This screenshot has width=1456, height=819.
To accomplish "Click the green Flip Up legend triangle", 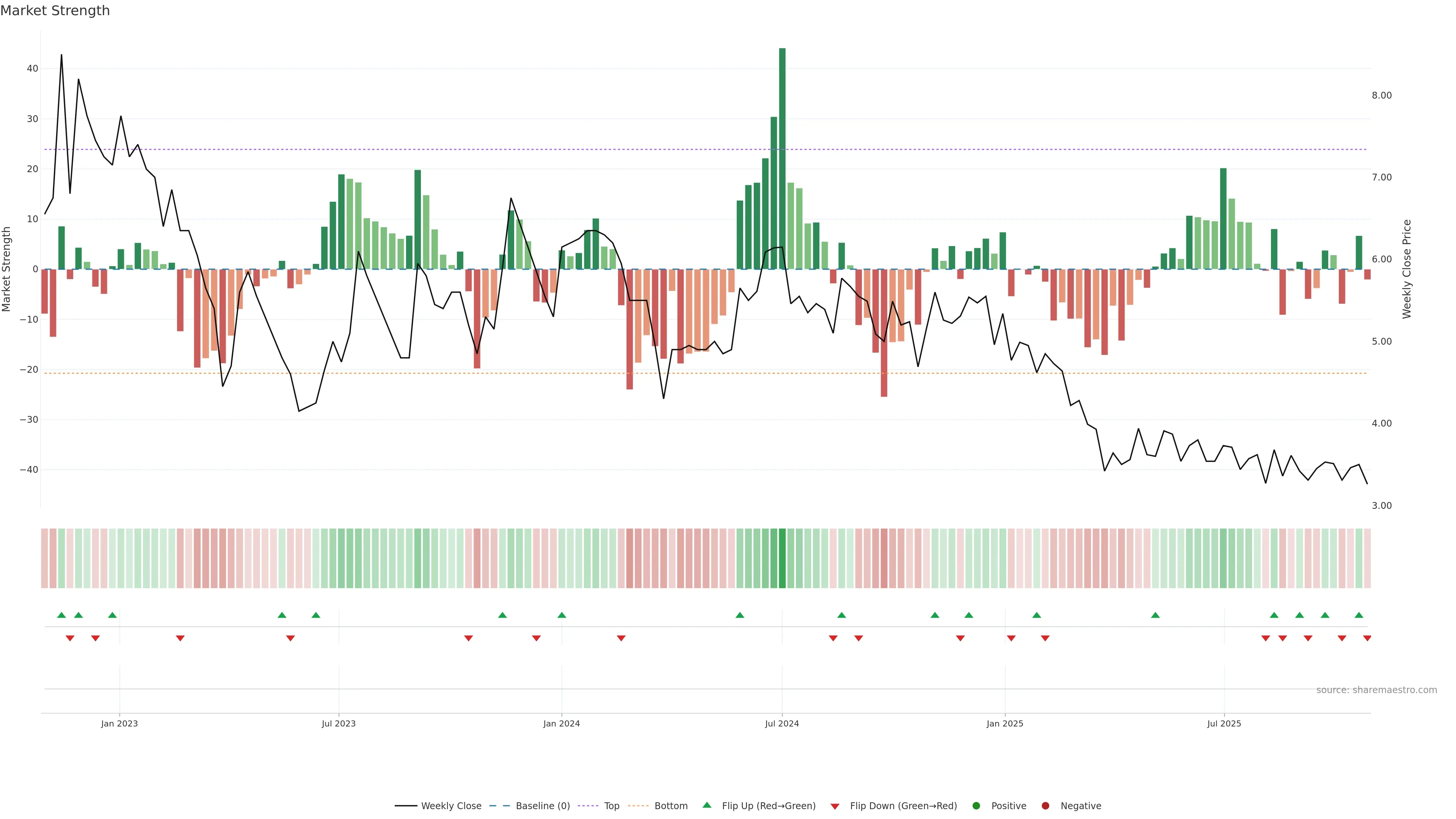I will click(706, 805).
